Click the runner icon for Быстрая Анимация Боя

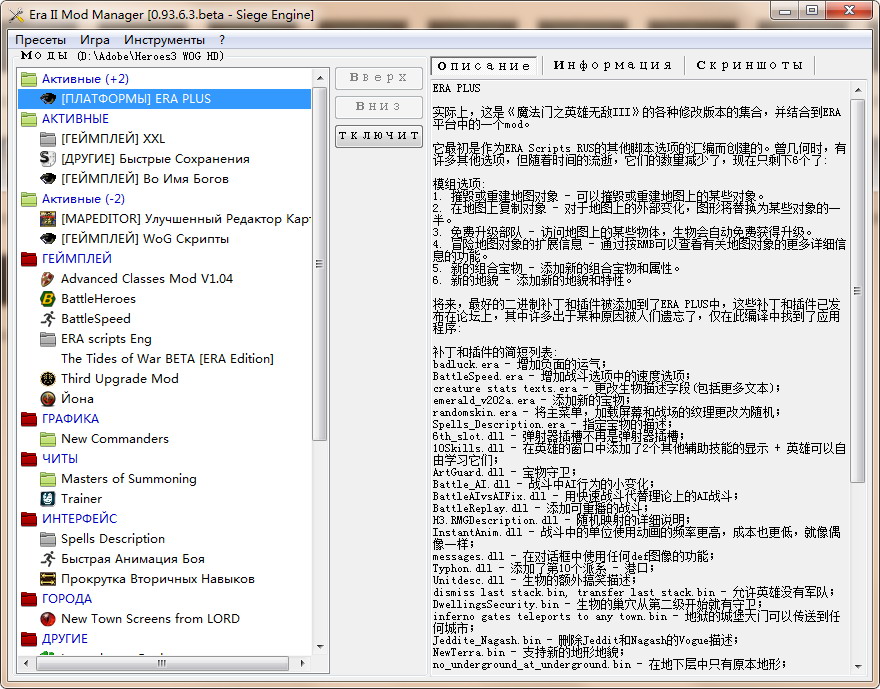48,559
